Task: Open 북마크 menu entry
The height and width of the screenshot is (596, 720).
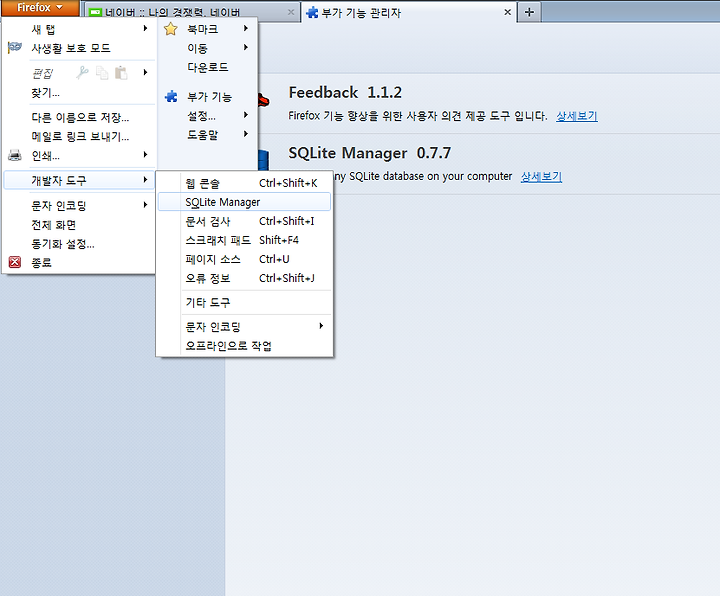Action: [202, 29]
